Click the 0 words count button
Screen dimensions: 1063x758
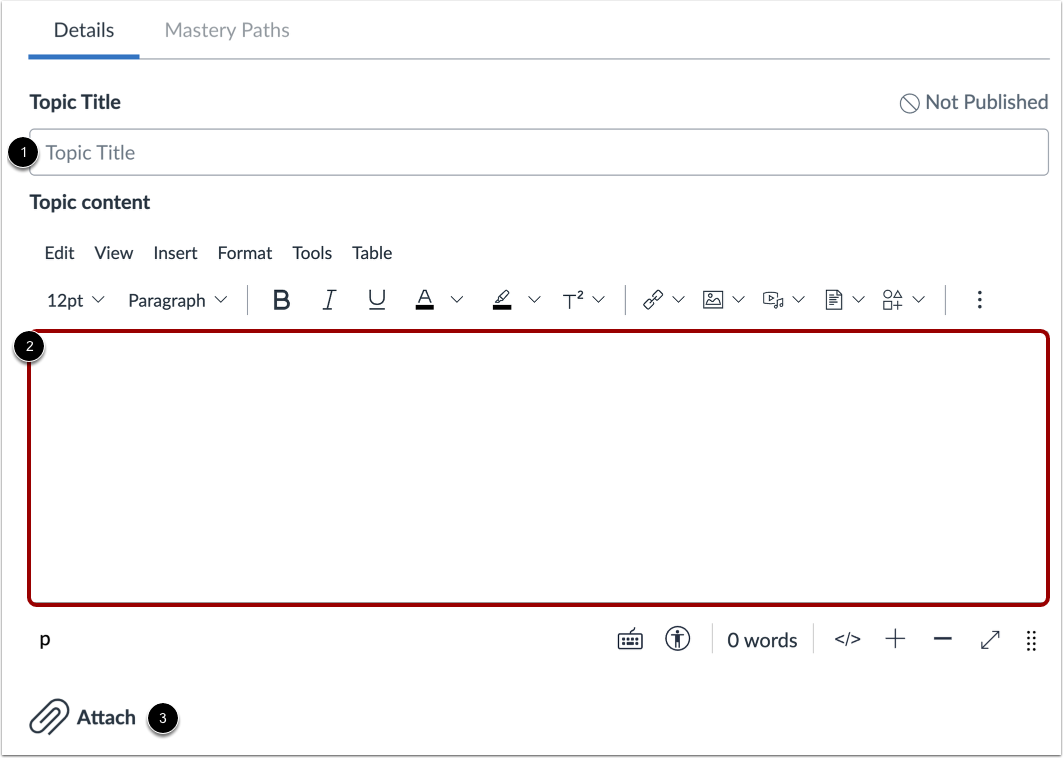coord(762,640)
